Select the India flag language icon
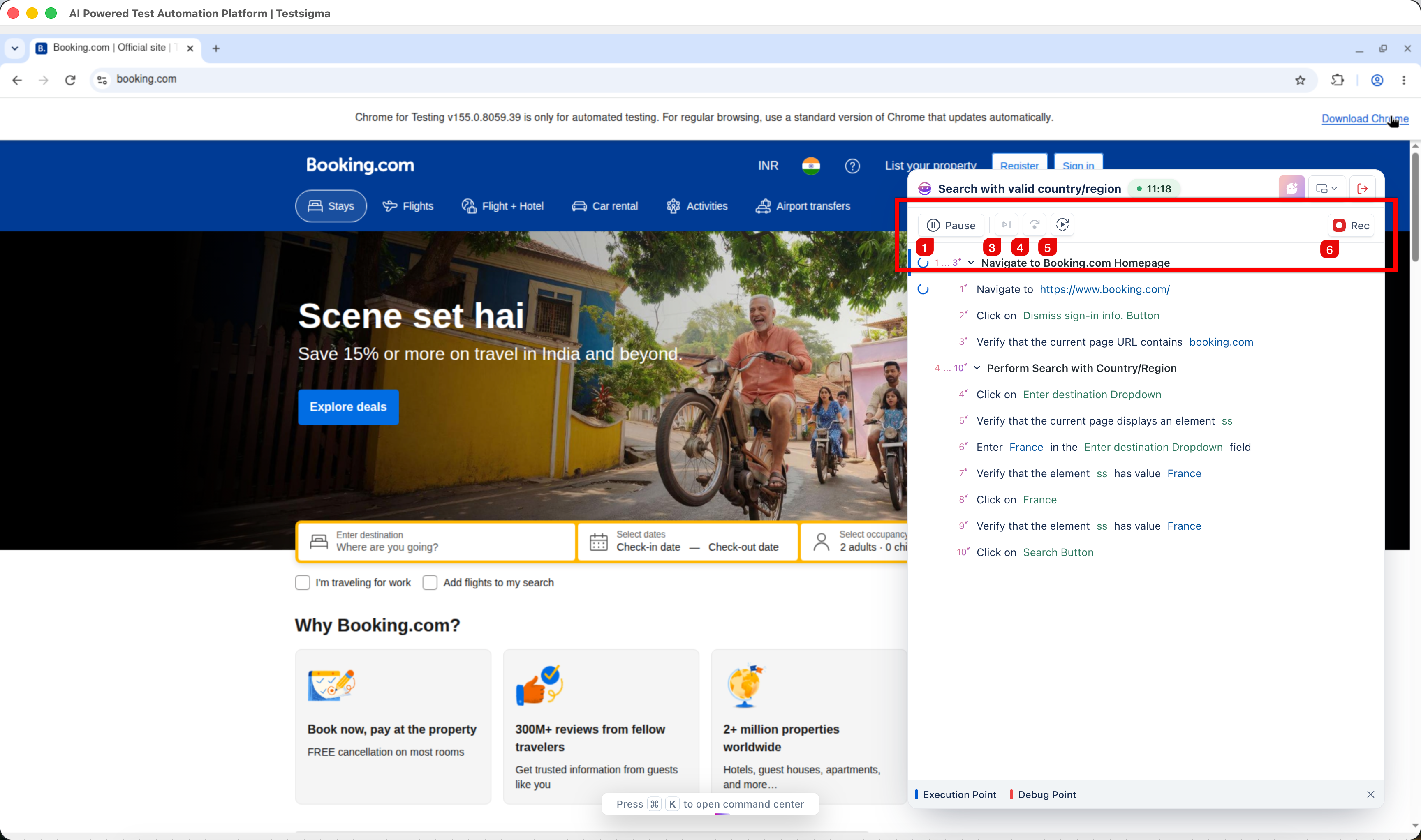Screen dimensions: 1421x840 click(811, 166)
